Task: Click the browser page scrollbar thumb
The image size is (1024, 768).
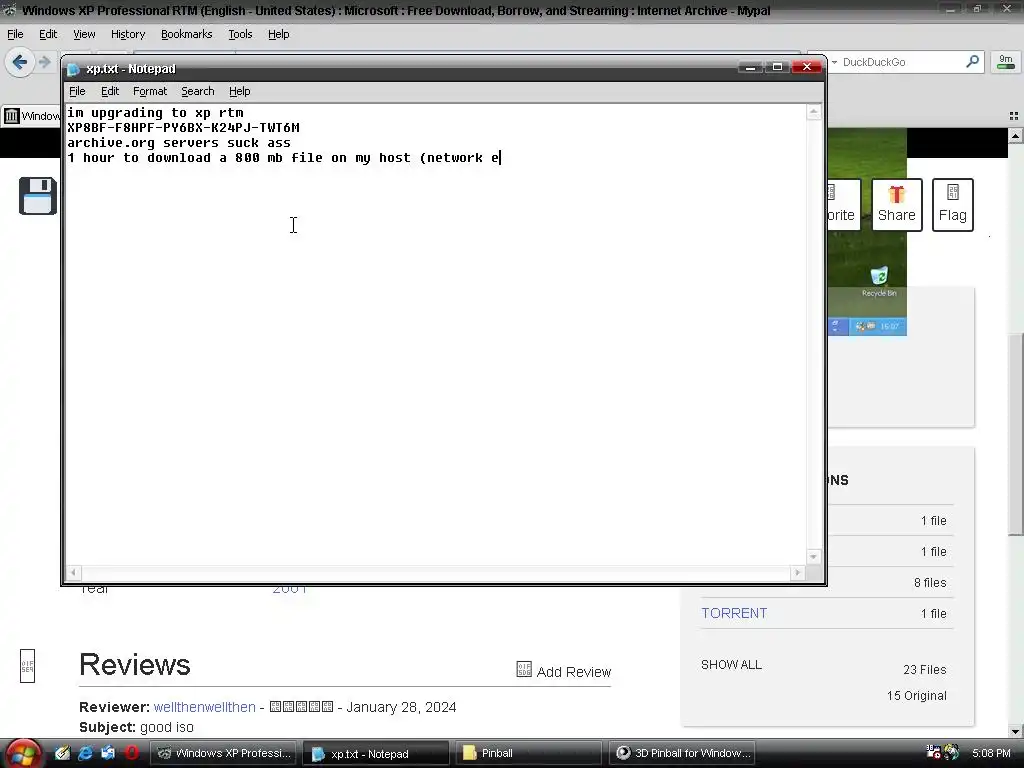Action: [x=1016, y=434]
